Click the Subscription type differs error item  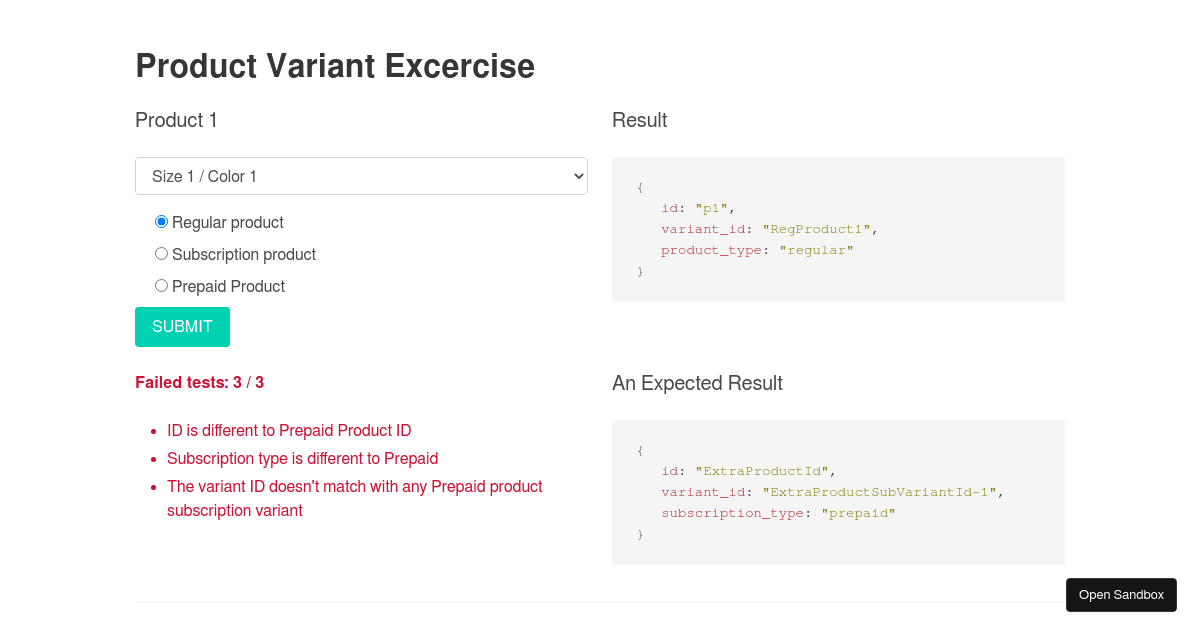pyautogui.click(x=302, y=459)
